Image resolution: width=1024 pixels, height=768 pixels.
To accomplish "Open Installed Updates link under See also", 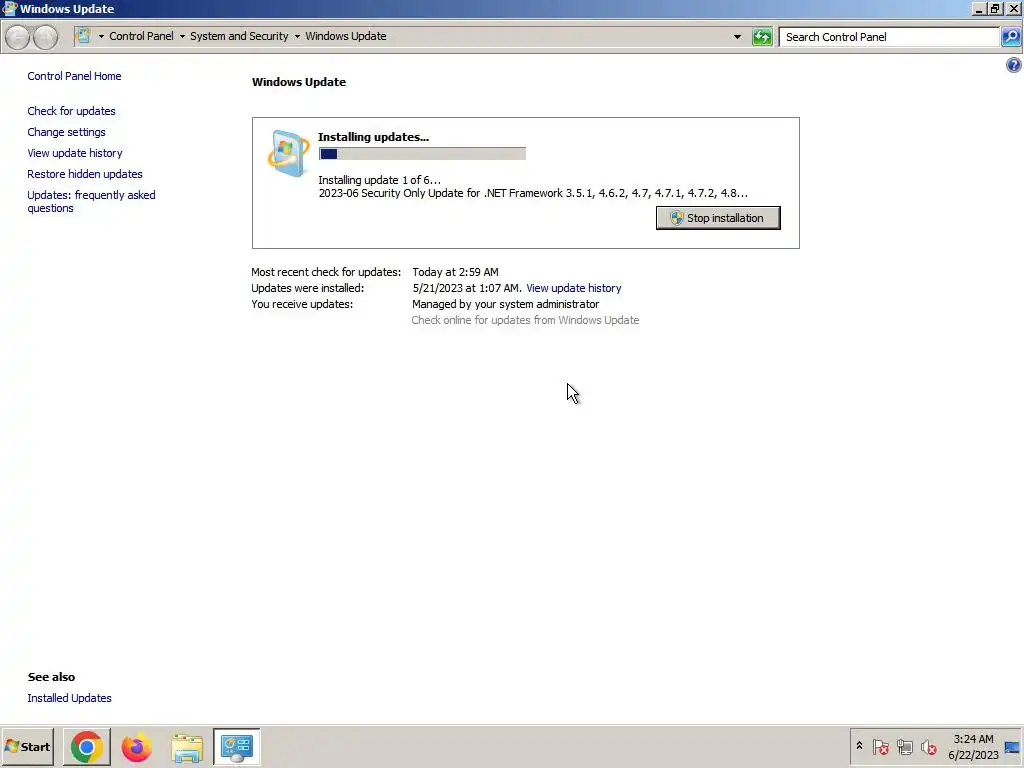I will (x=69, y=698).
